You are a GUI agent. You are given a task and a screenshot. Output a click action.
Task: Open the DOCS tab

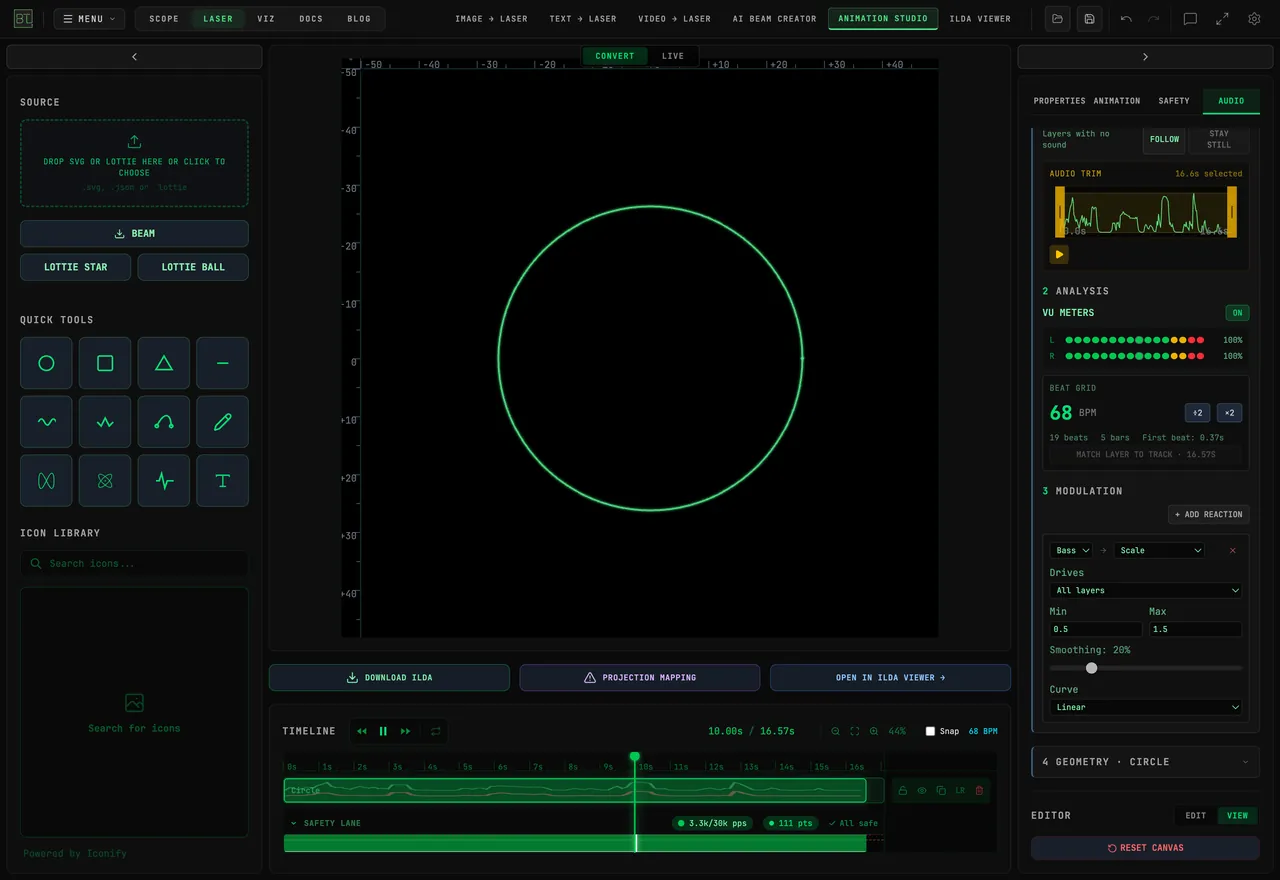point(311,18)
